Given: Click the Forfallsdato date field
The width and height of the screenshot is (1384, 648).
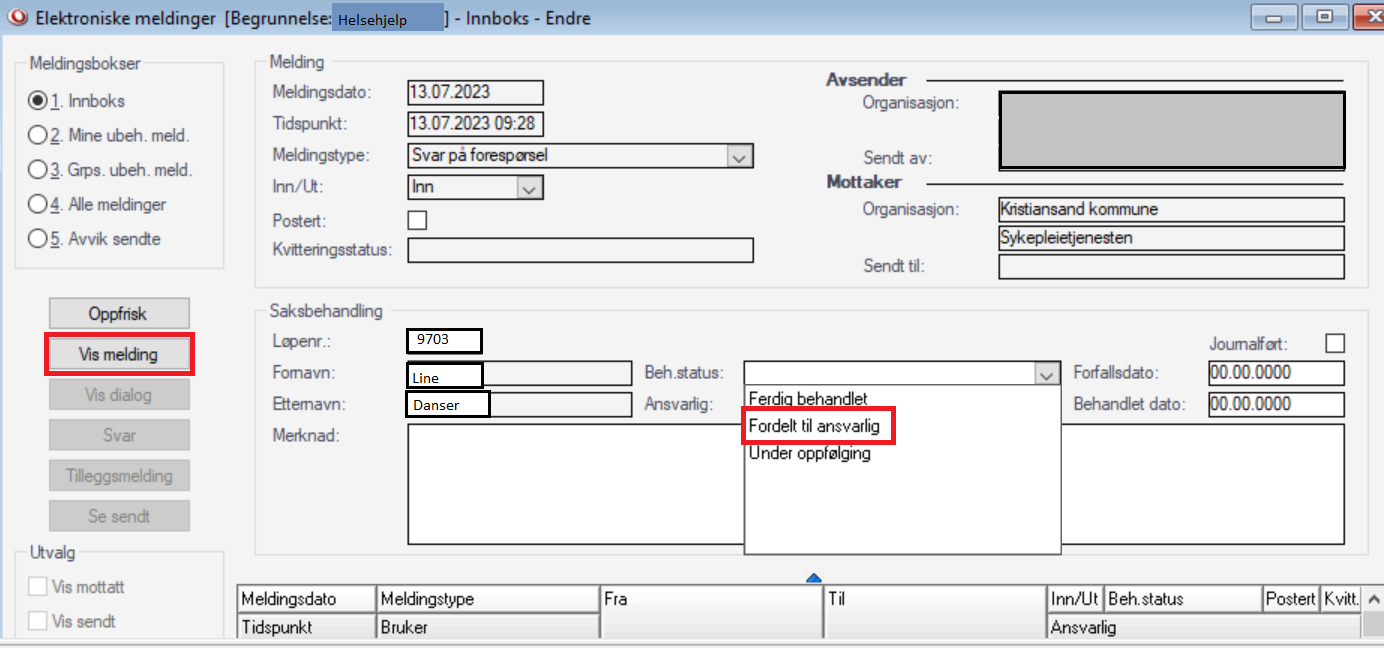Looking at the screenshot, I should [x=1275, y=373].
